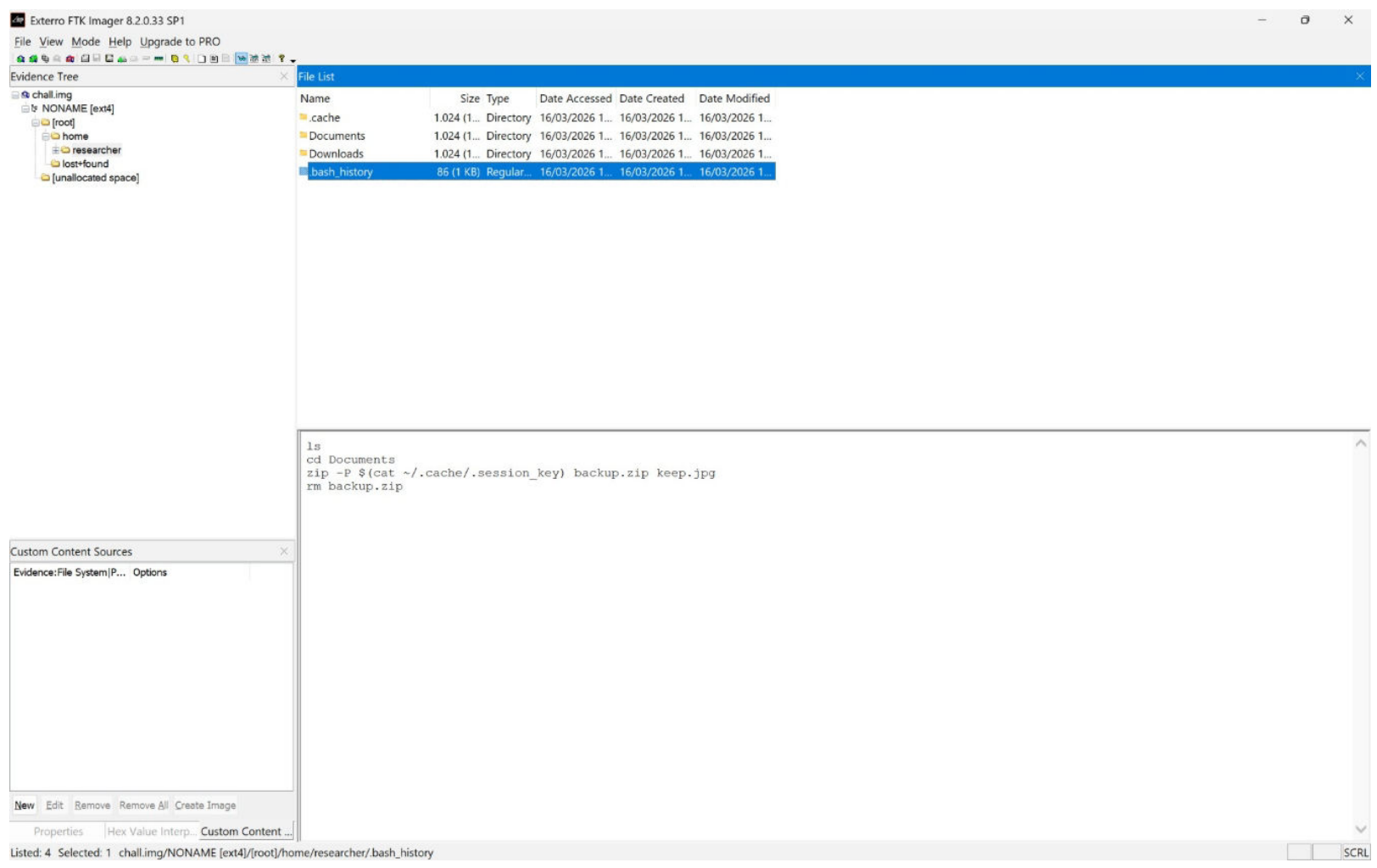Click the Capture Memory chip icon
Viewport: 1377px width, 868px height.
tap(159, 58)
